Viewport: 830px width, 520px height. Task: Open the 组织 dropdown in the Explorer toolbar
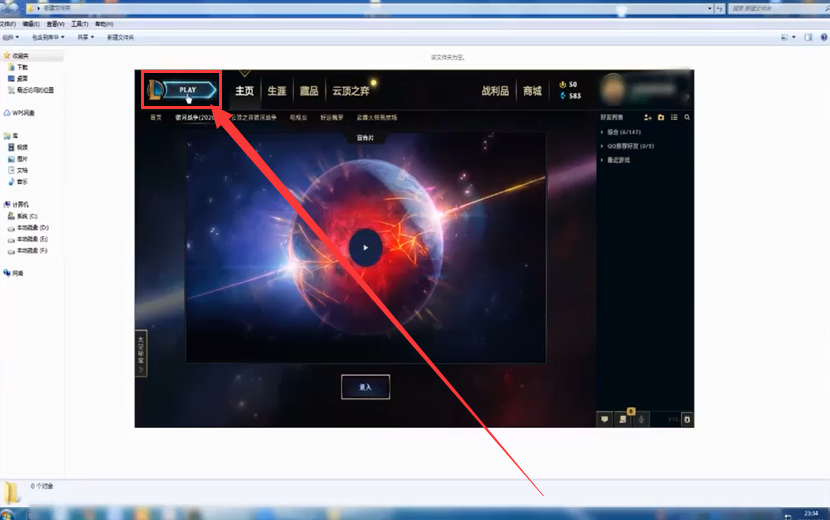click(11, 38)
